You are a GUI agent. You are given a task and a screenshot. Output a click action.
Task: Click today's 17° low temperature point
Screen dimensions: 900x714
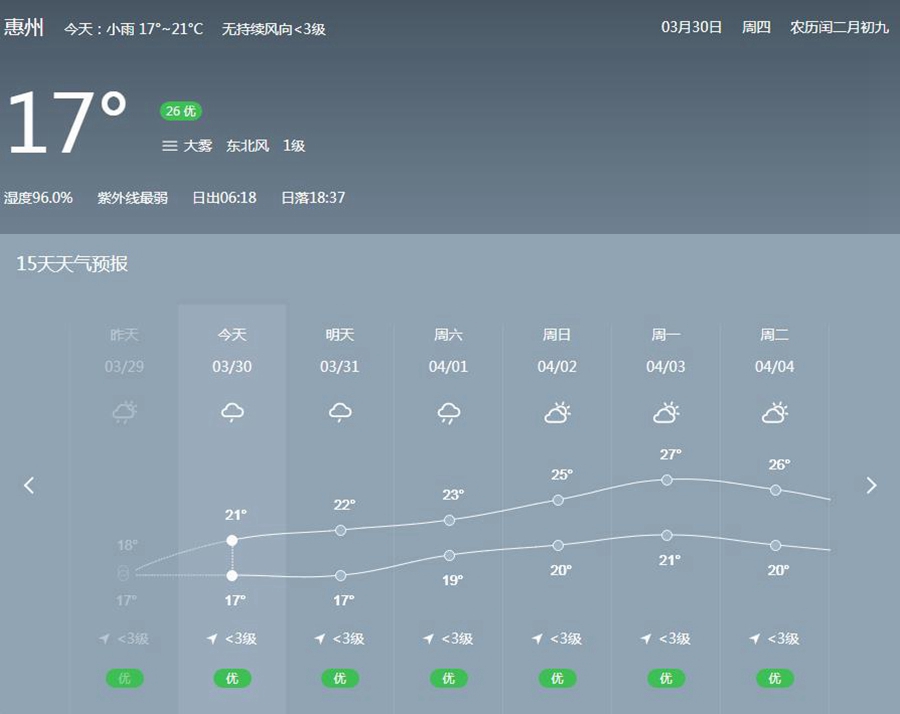(x=232, y=575)
